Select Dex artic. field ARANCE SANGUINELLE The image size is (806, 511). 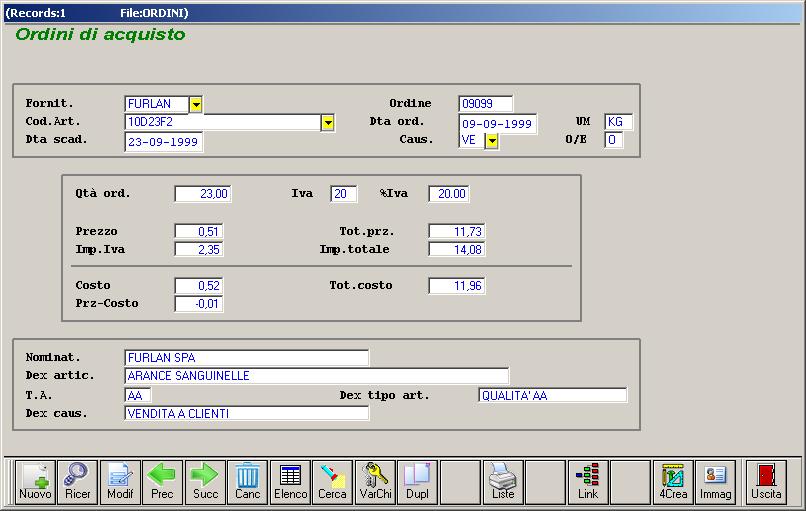[317, 375]
